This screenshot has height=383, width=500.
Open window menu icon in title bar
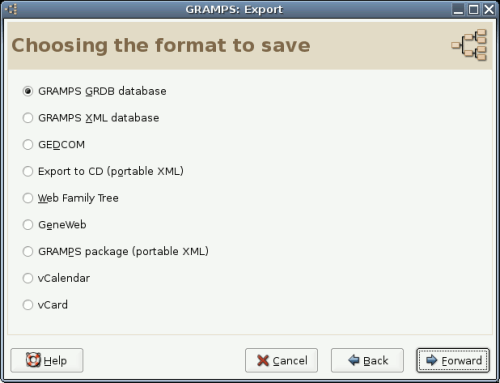click(11, 9)
